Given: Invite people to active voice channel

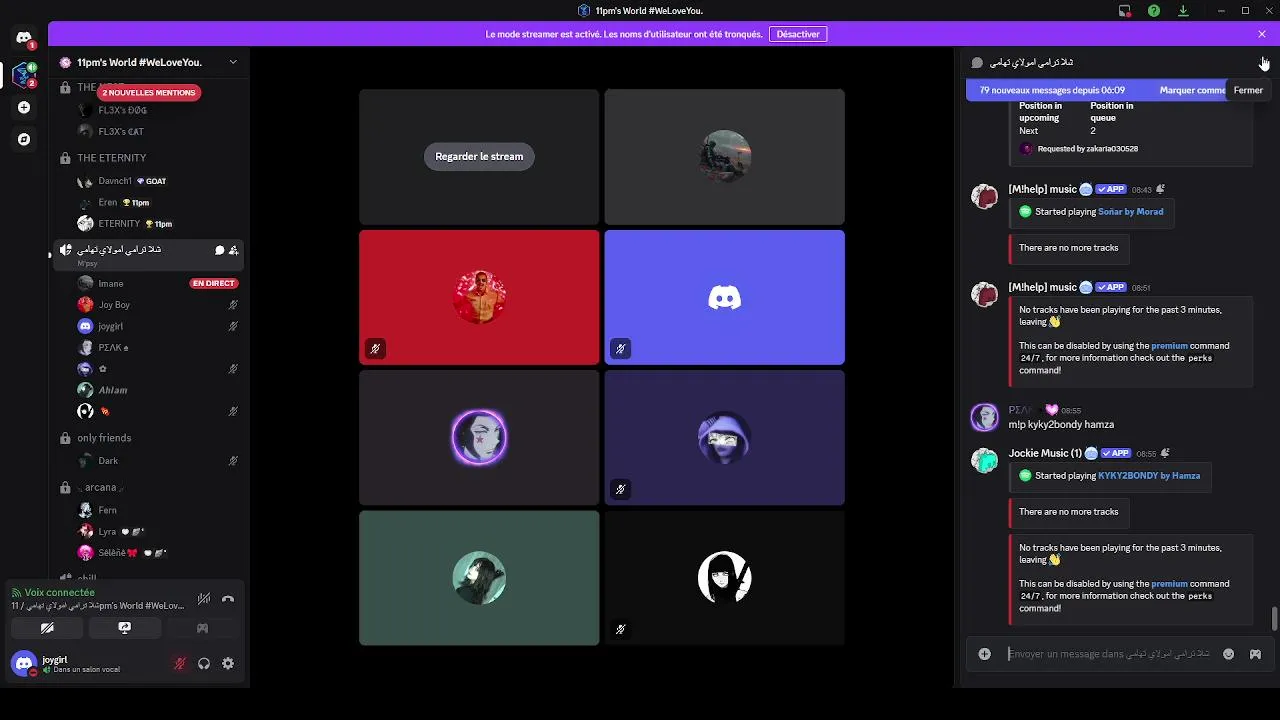Looking at the screenshot, I should (233, 250).
